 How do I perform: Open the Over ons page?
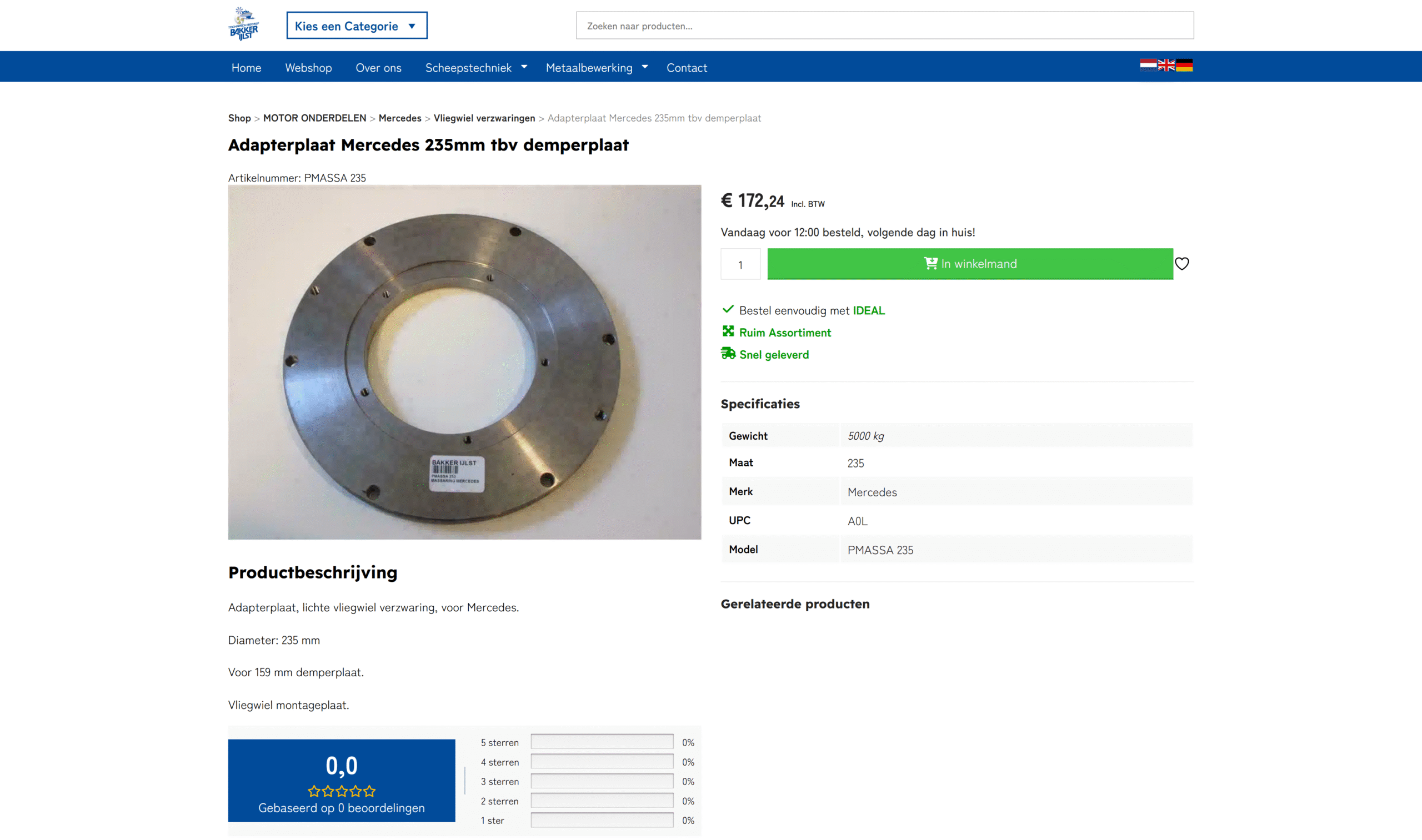click(x=378, y=67)
